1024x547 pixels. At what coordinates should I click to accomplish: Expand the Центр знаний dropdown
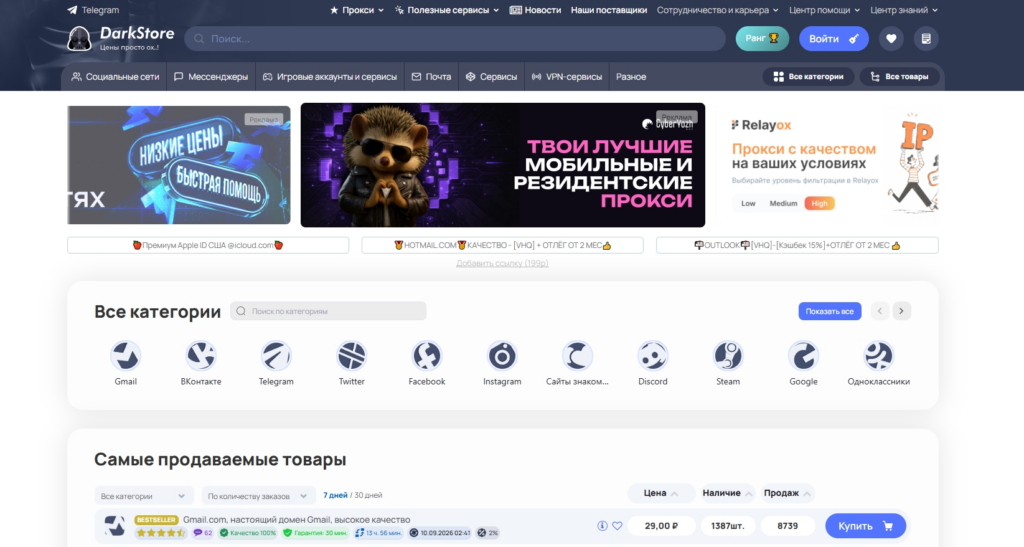point(904,10)
